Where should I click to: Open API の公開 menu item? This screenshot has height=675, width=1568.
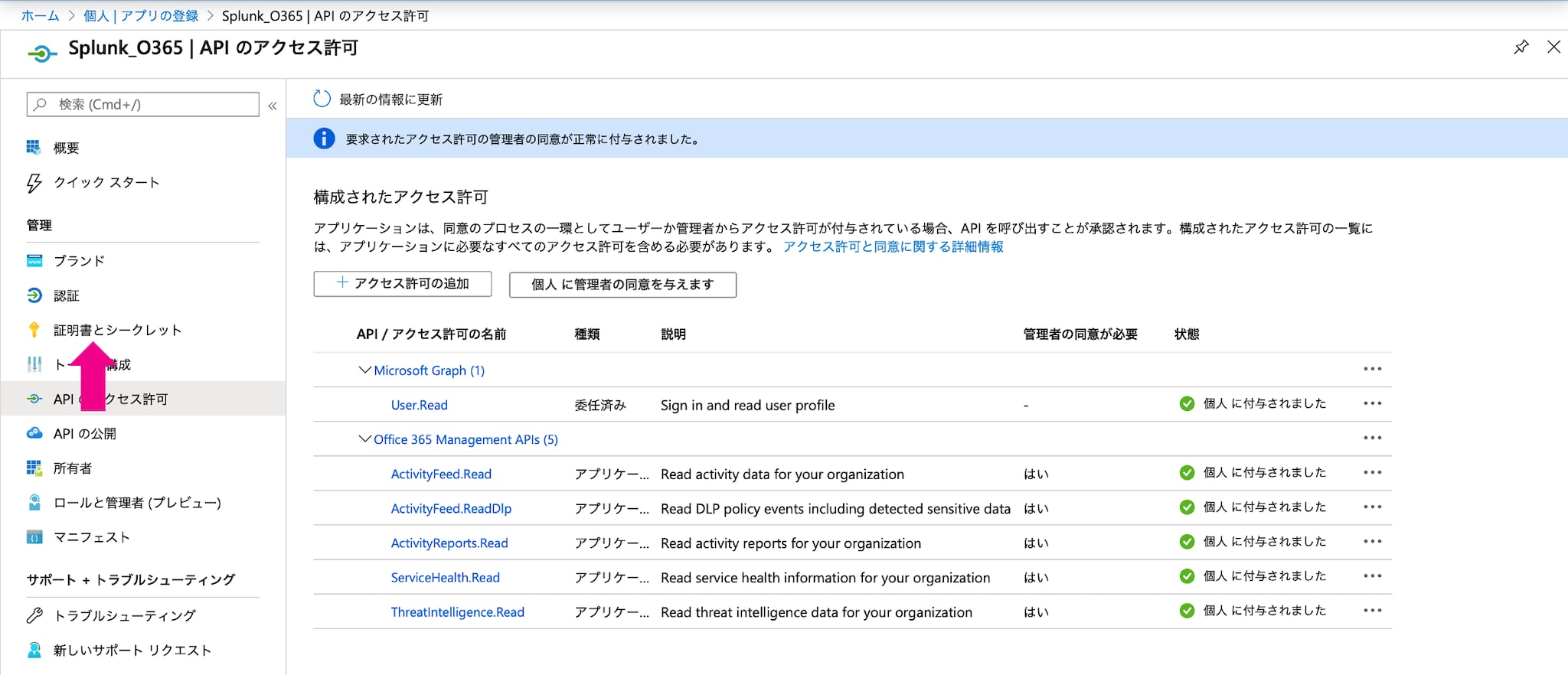(x=84, y=433)
